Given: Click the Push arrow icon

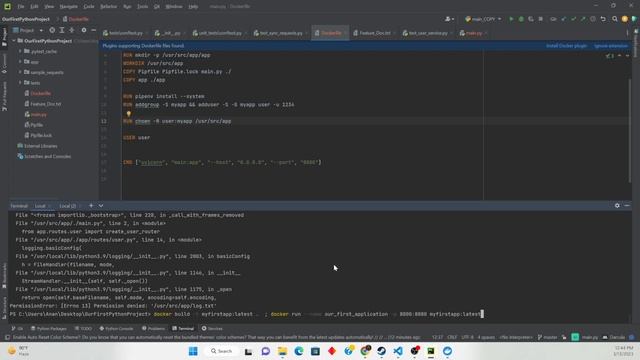Looking at the screenshot, I should coord(583,19).
